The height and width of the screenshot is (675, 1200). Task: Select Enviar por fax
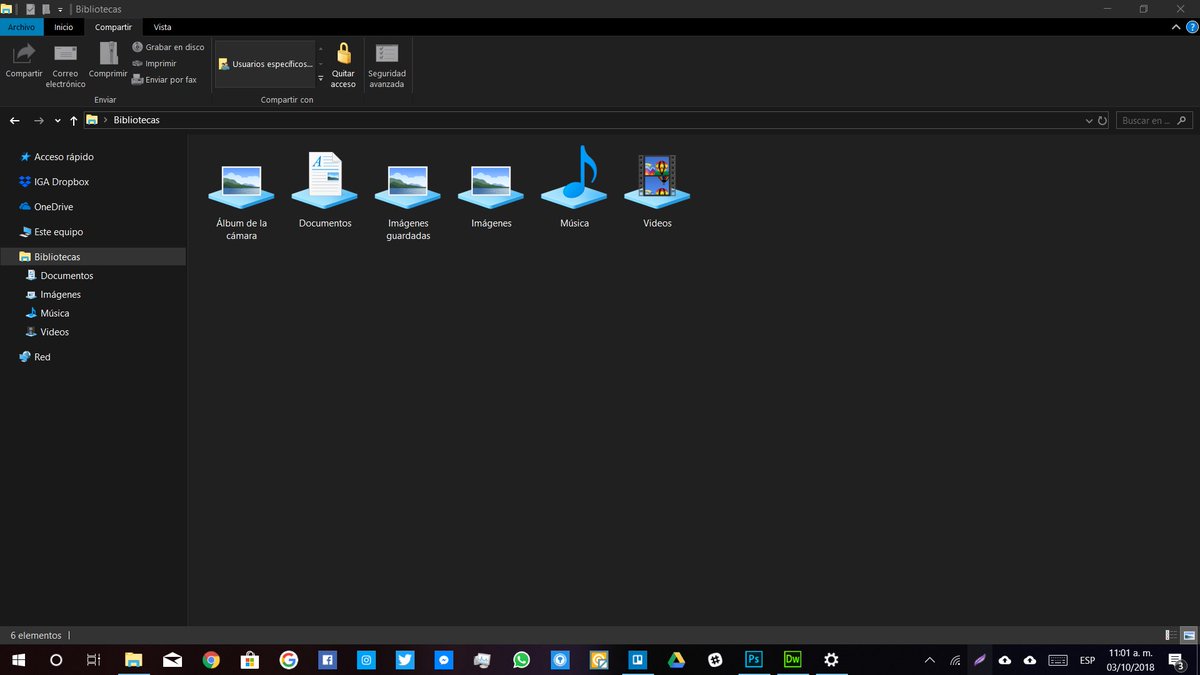(166, 79)
